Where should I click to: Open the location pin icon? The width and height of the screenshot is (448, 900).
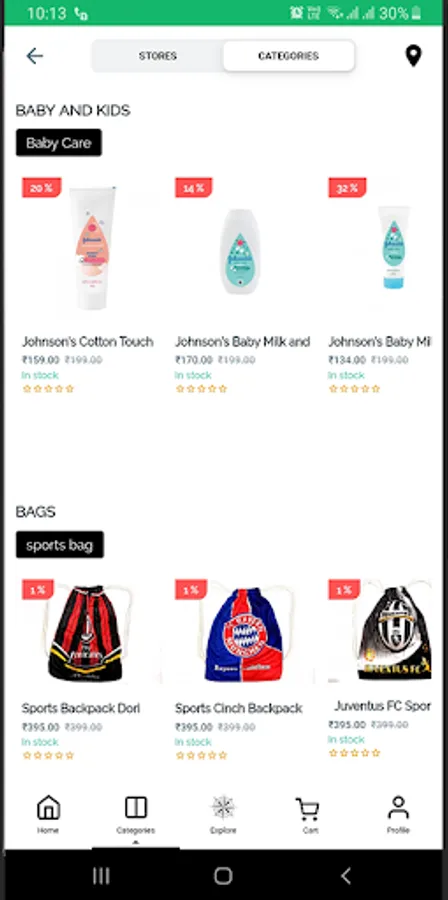pyautogui.click(x=413, y=56)
